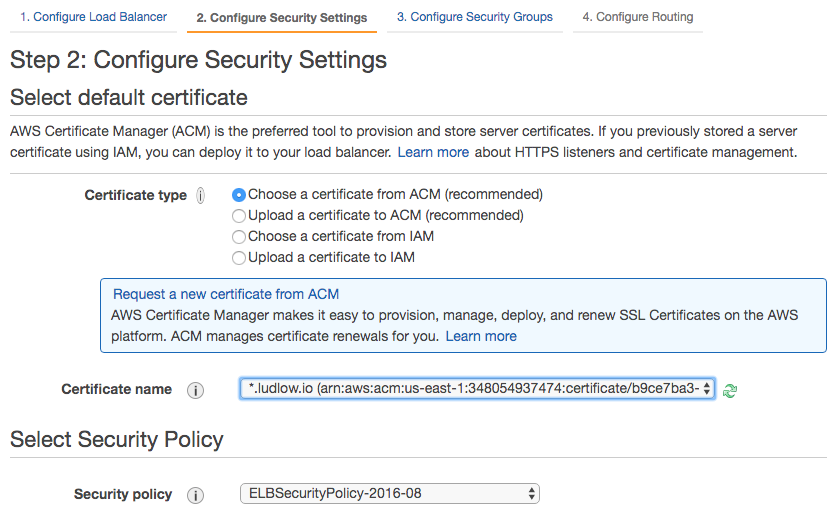Click the 'Certificate name' field label
Viewport: 833px width, 513px height.
(x=116, y=389)
